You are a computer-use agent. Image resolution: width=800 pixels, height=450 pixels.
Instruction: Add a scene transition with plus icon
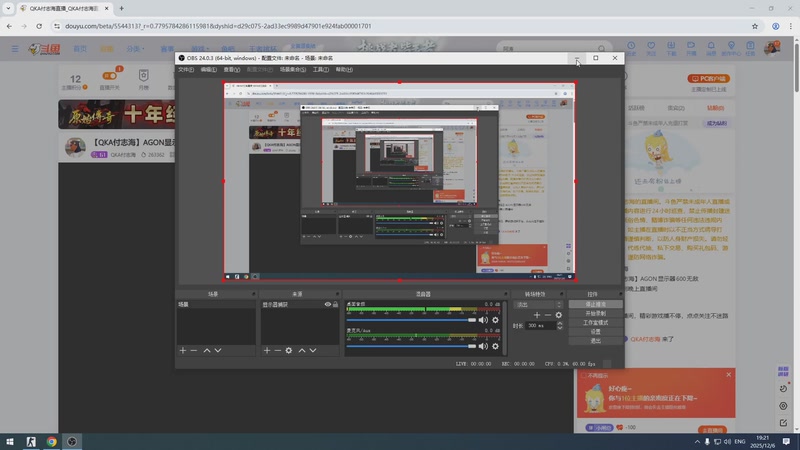point(537,315)
